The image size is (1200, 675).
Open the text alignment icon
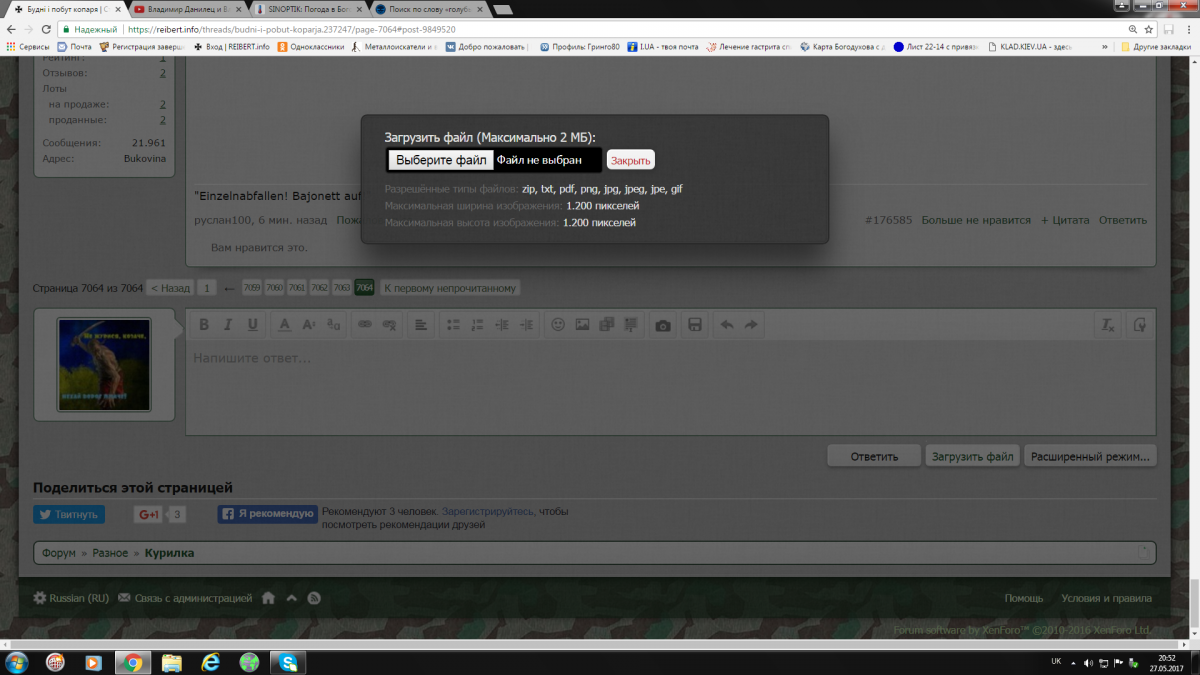pos(421,325)
